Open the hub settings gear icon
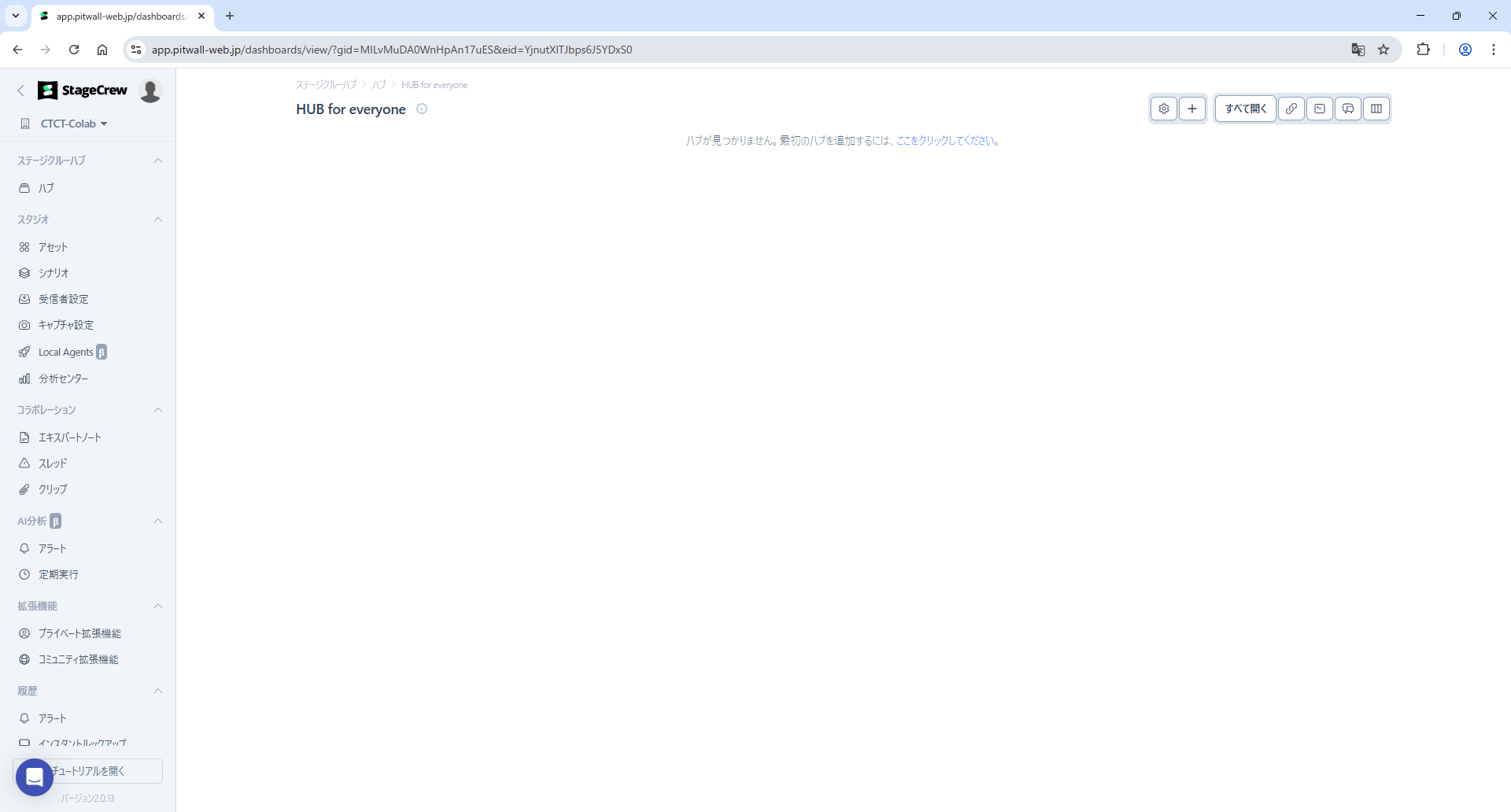Image resolution: width=1511 pixels, height=812 pixels. point(1164,109)
